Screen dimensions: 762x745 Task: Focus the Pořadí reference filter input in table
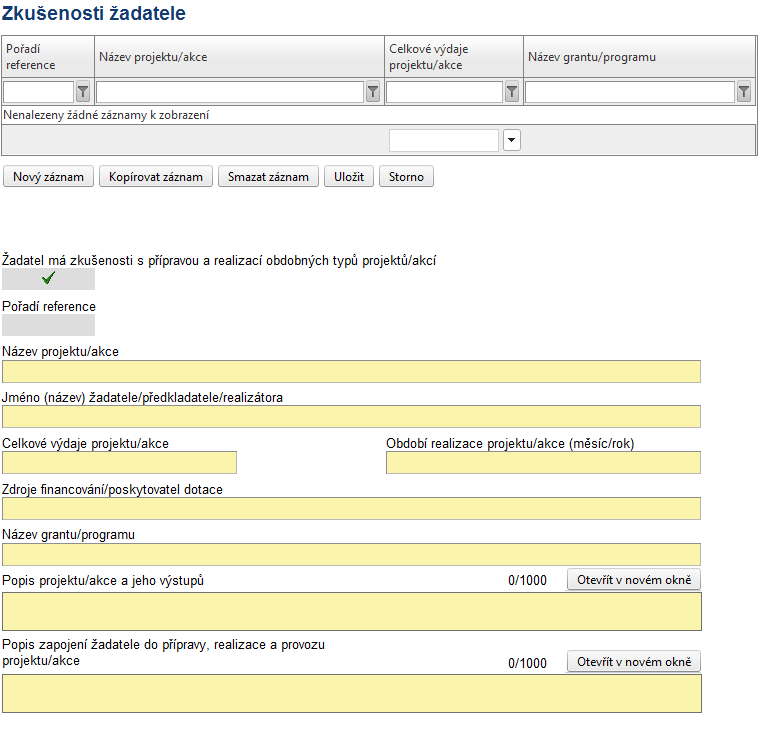[x=39, y=92]
